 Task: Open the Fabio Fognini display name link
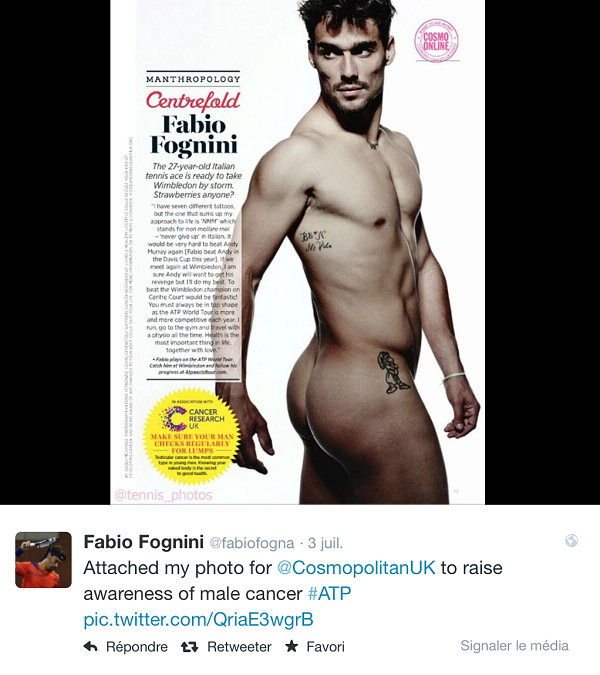[x=143, y=542]
